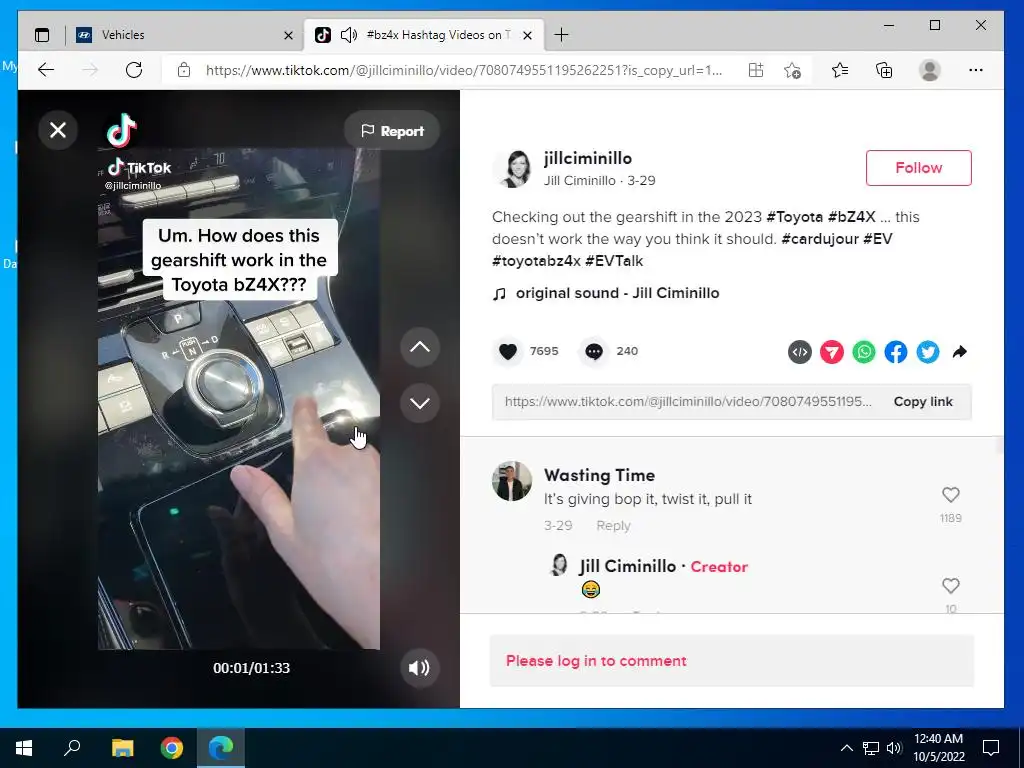This screenshot has height=768, width=1024.
Task: Open File Explorer from taskbar
Action: (122, 747)
